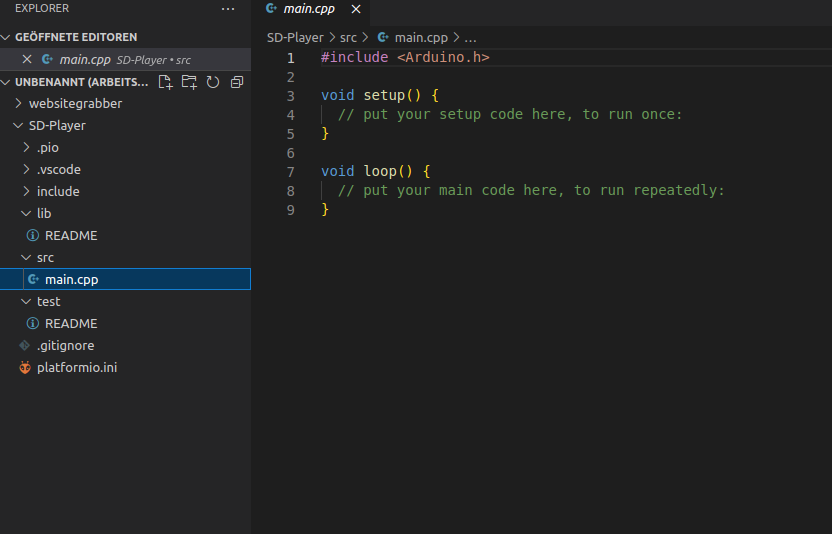Close the main.cpp editor tab
Screen dimensions: 832x534
pyautogui.click(x=355, y=9)
